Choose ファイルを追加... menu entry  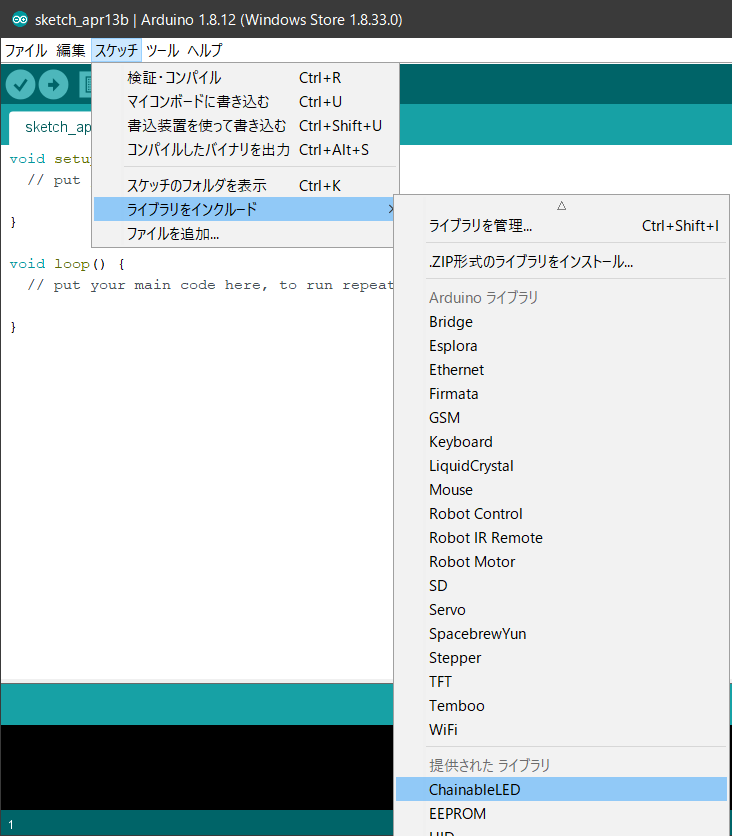[244, 234]
